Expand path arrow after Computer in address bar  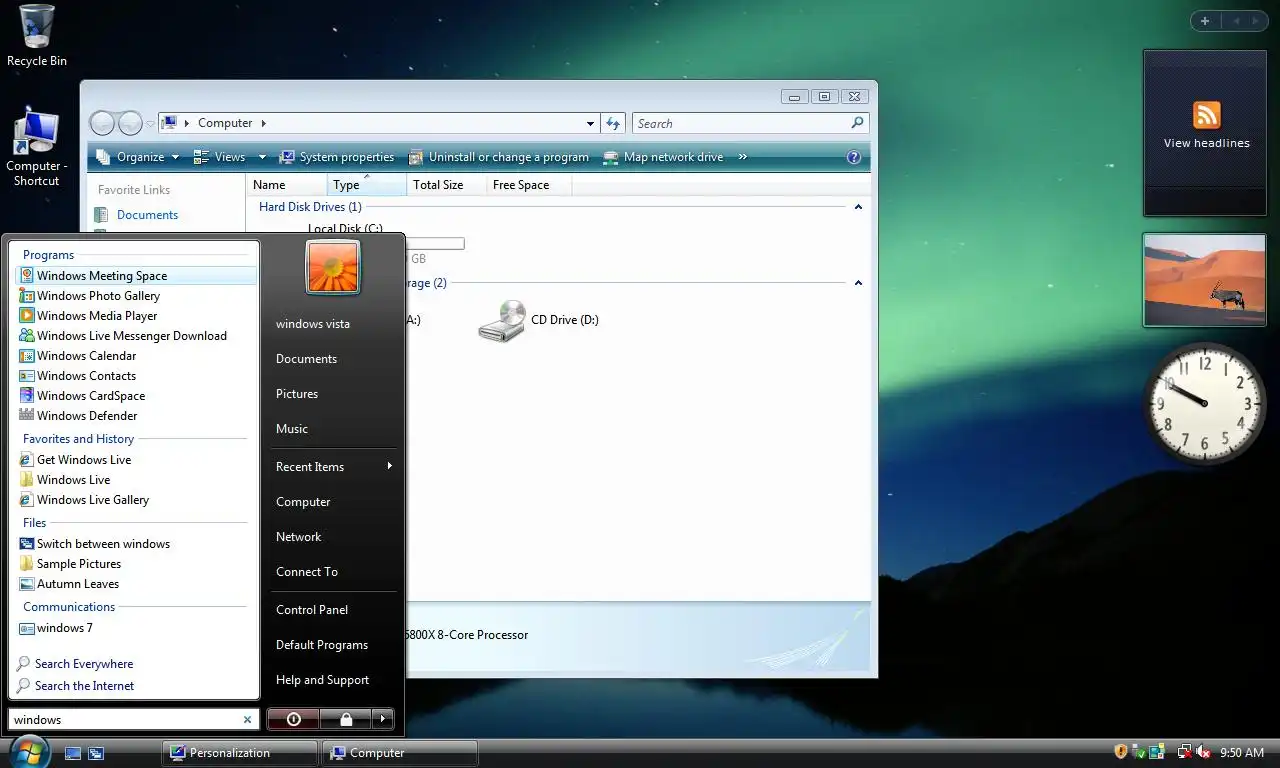click(x=264, y=123)
